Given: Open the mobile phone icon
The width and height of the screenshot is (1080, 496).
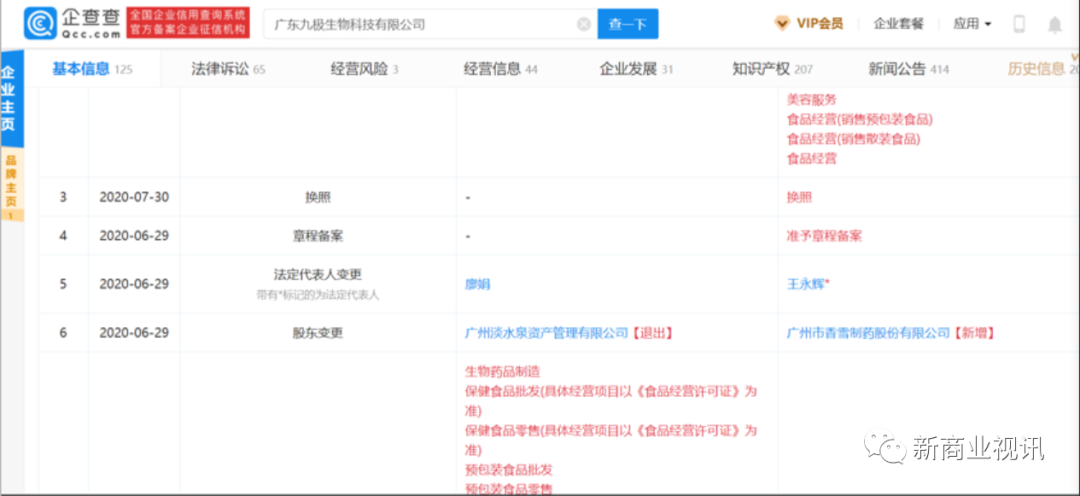Looking at the screenshot, I should pyautogui.click(x=1019, y=23).
